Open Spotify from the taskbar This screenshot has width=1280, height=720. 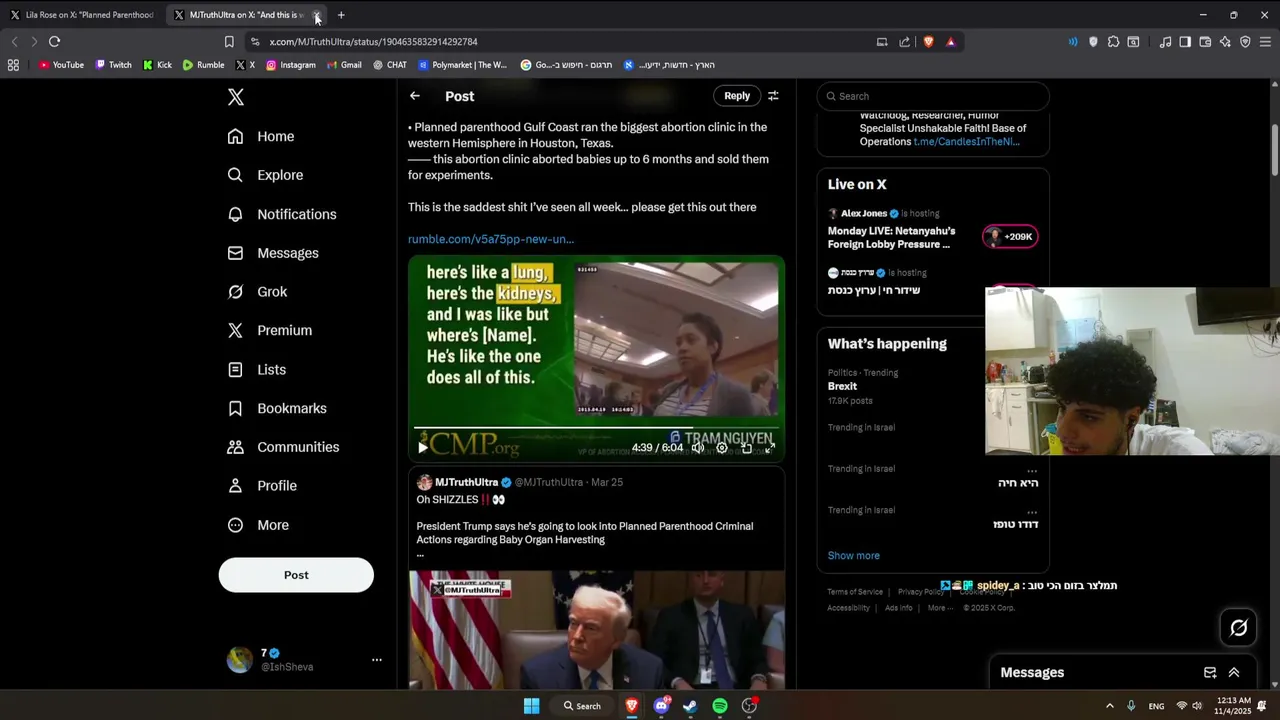(720, 706)
